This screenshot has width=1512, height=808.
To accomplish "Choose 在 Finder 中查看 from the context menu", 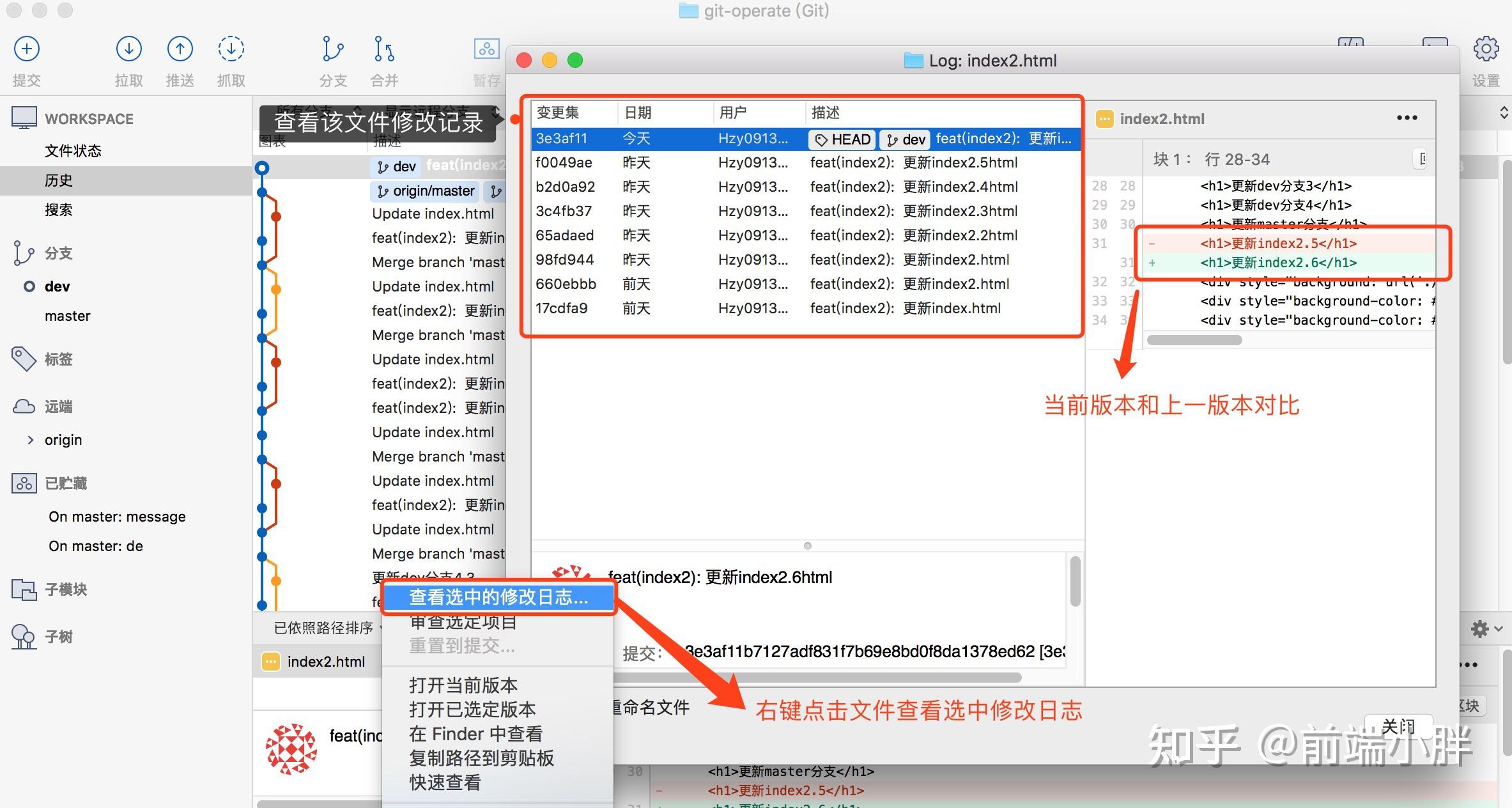I will click(x=475, y=733).
